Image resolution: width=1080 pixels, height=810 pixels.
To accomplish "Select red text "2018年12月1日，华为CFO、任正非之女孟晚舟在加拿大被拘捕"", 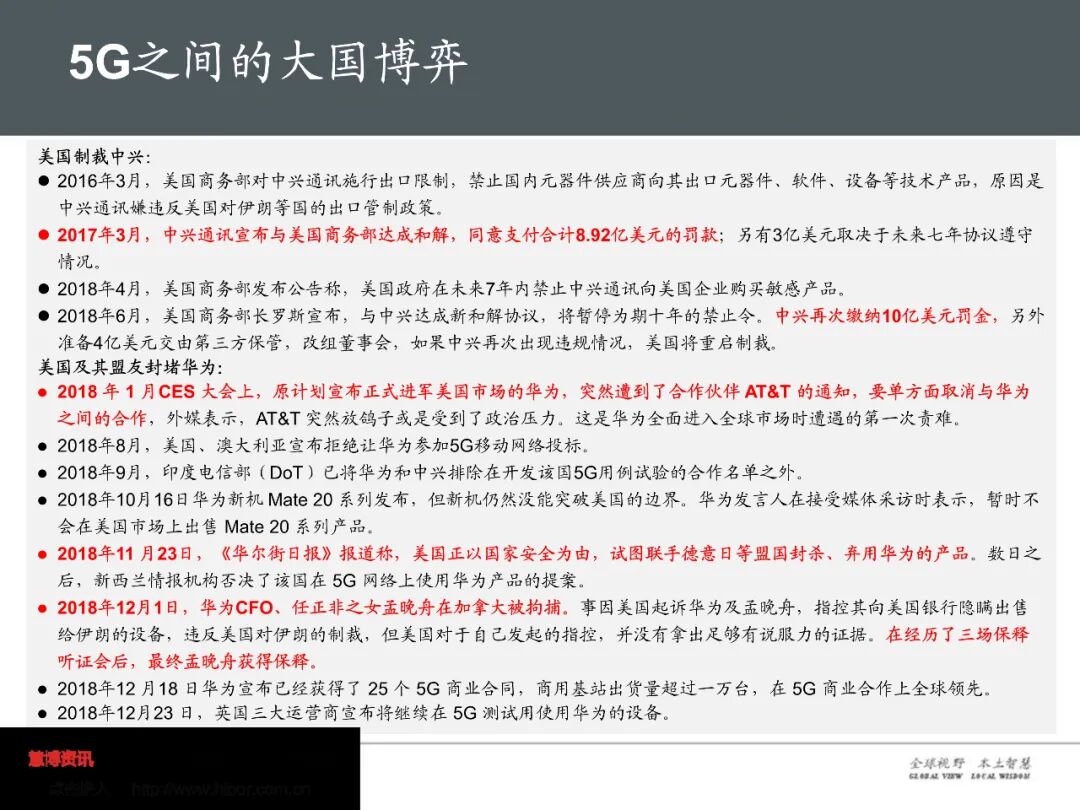I will [x=309, y=608].
